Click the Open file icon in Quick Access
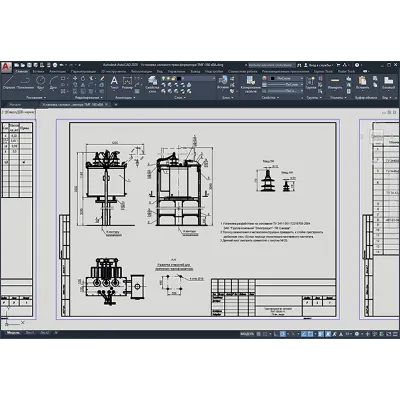 pos(23,65)
